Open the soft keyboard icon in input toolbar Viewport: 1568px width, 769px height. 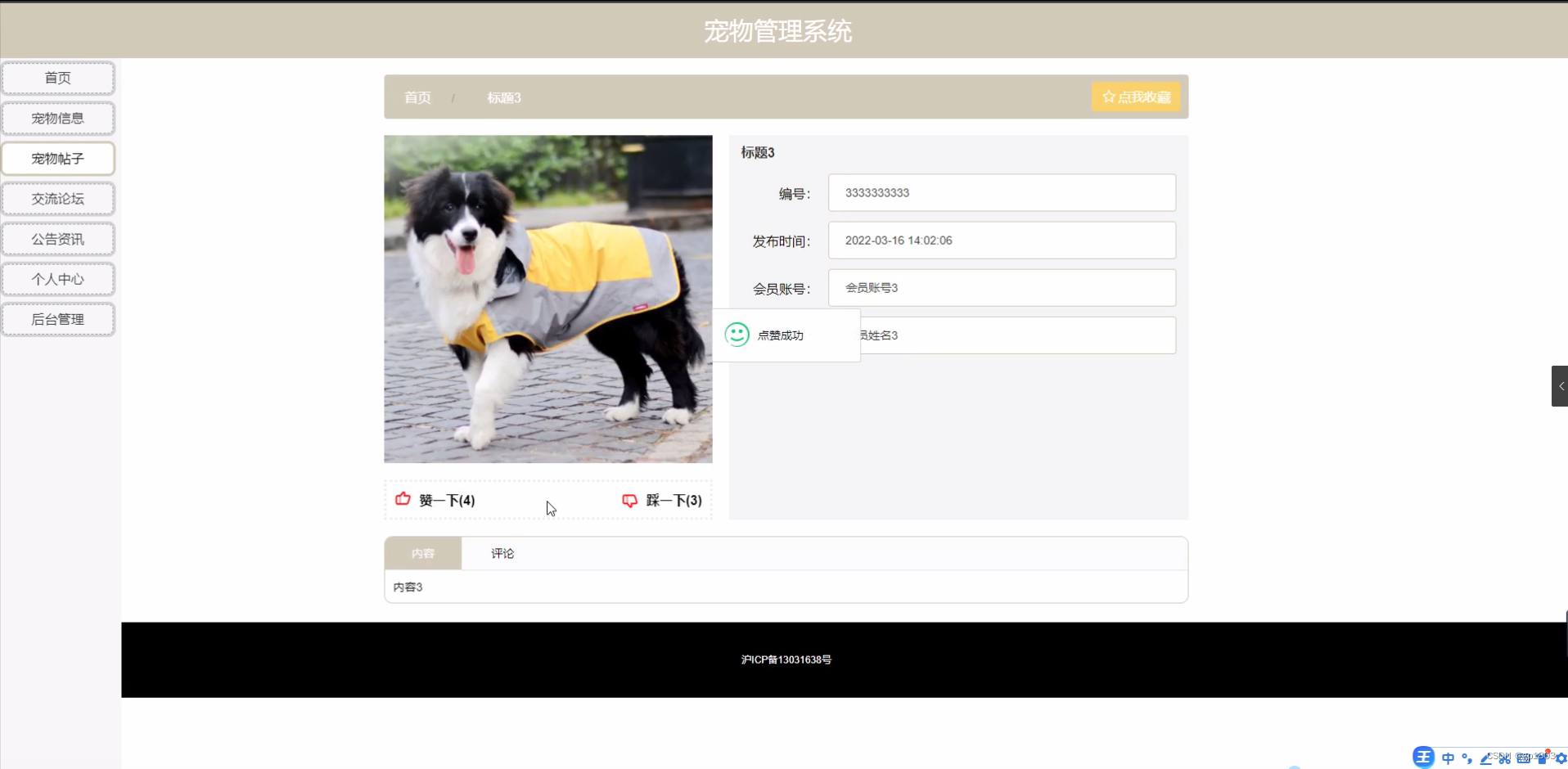[x=1521, y=759]
